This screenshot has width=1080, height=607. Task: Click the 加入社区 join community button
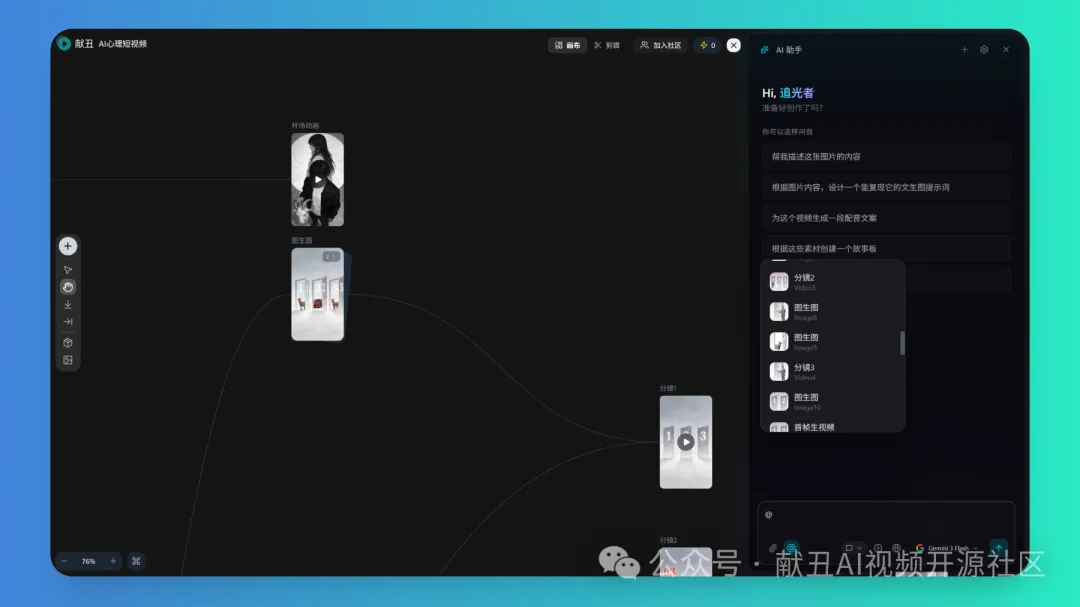(660, 45)
